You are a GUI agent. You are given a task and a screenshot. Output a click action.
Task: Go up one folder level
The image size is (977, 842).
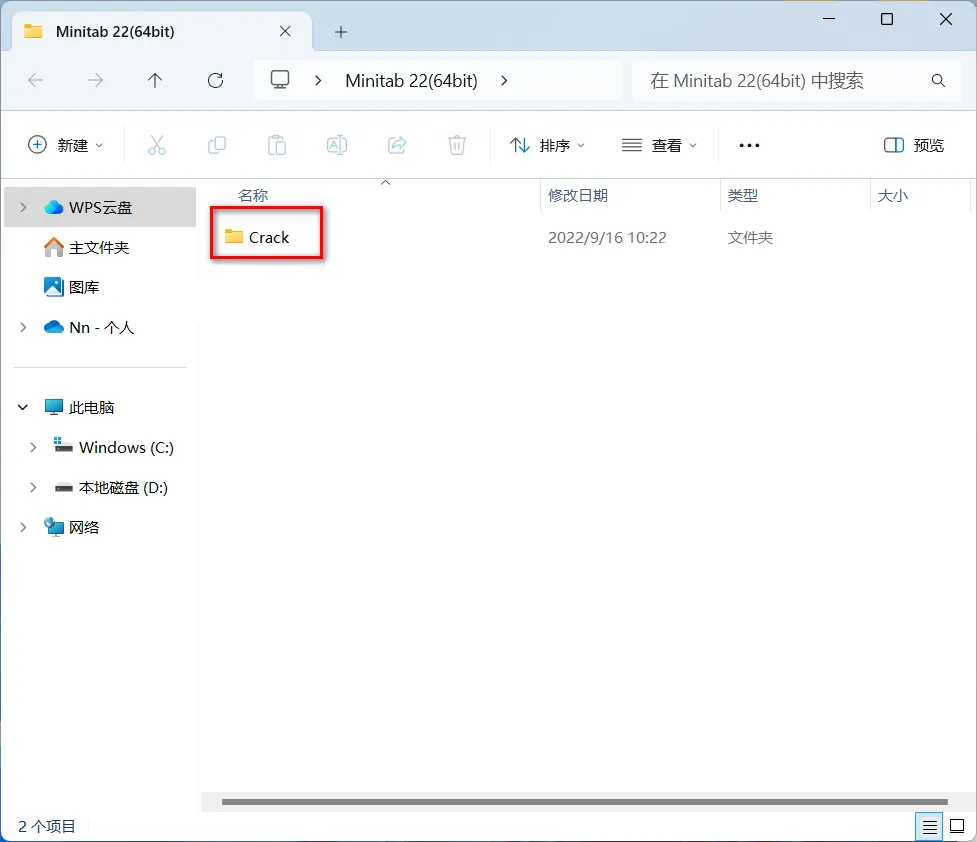[x=155, y=80]
